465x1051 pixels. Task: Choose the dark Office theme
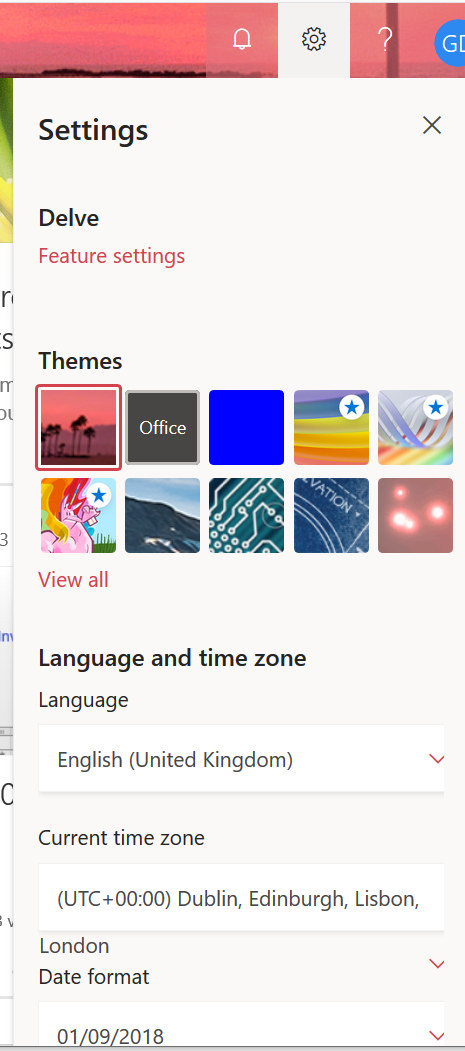tap(162, 428)
